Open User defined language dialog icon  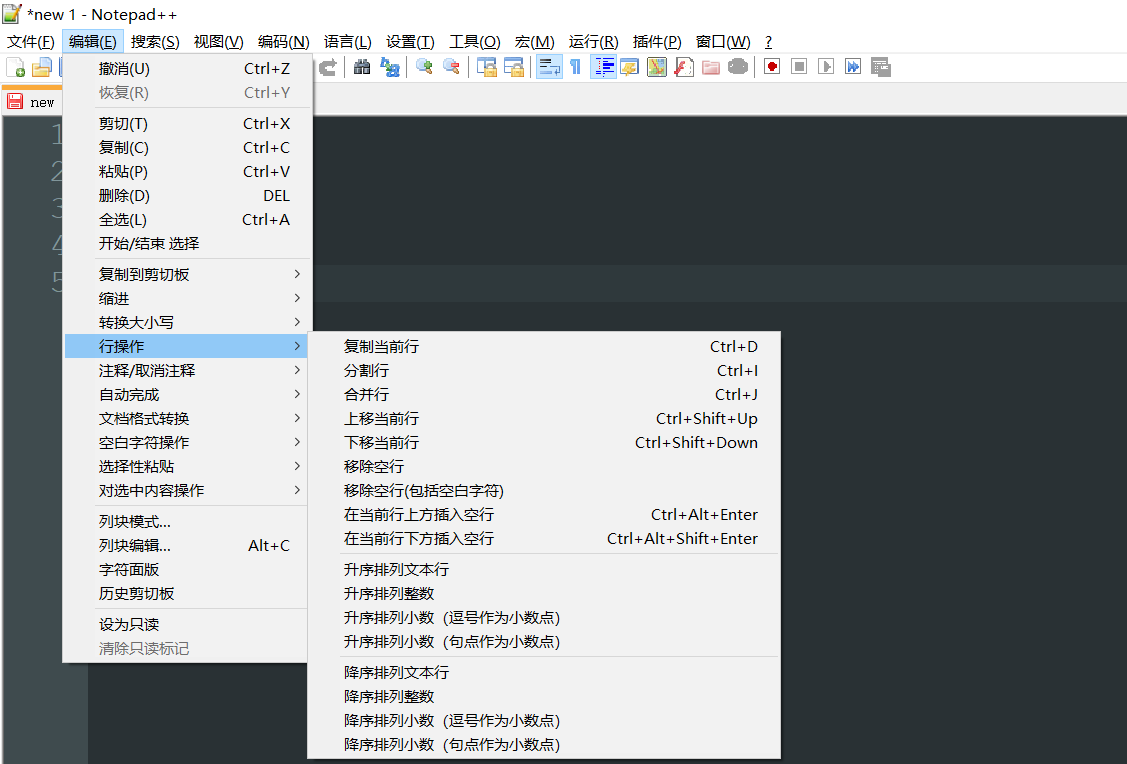pyautogui.click(x=630, y=68)
